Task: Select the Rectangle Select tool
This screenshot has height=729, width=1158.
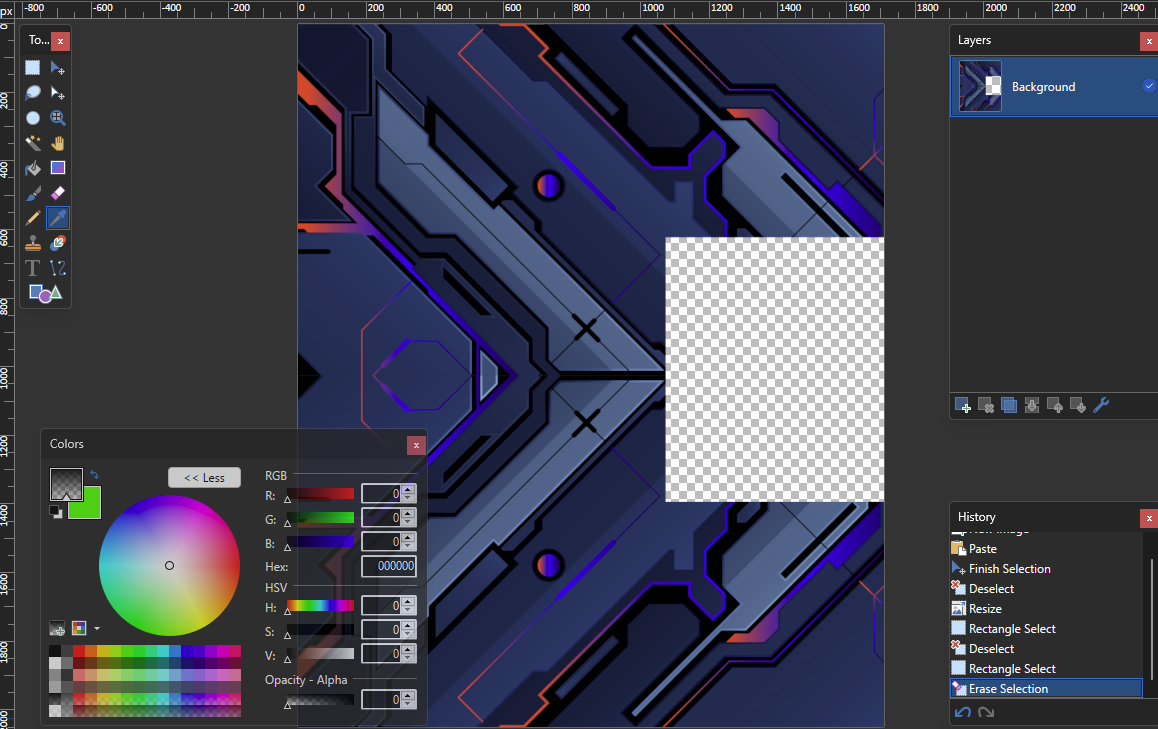Action: tap(32, 68)
